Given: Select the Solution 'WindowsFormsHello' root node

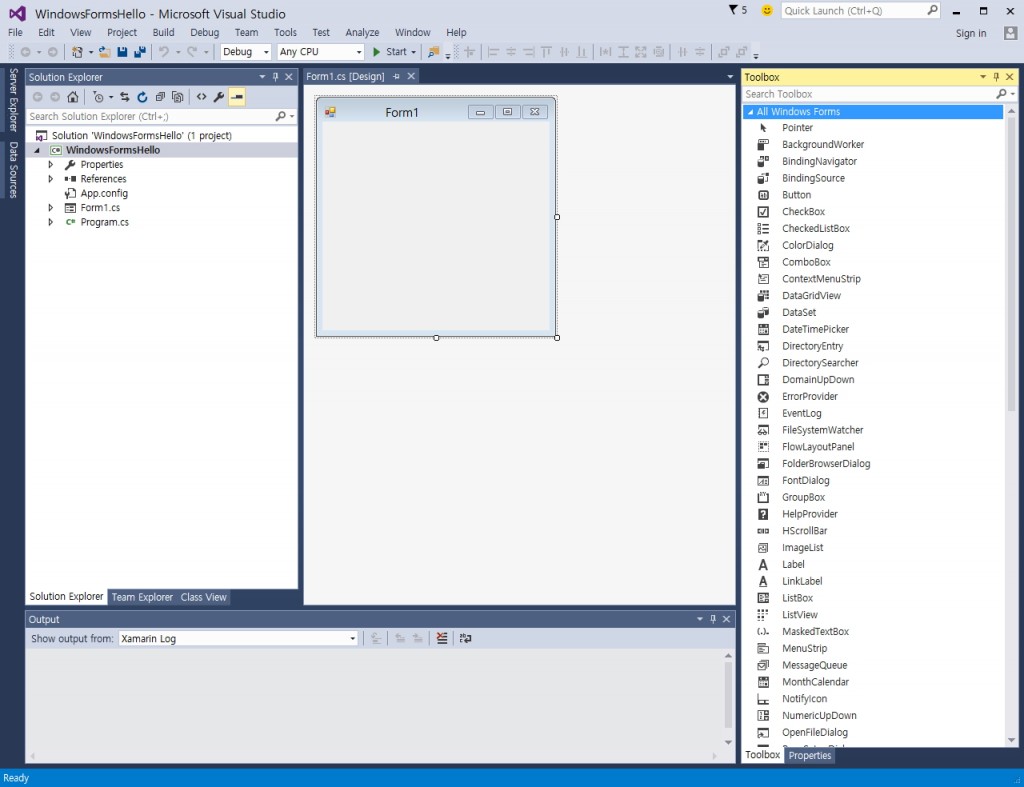Looking at the screenshot, I should 141,136.
